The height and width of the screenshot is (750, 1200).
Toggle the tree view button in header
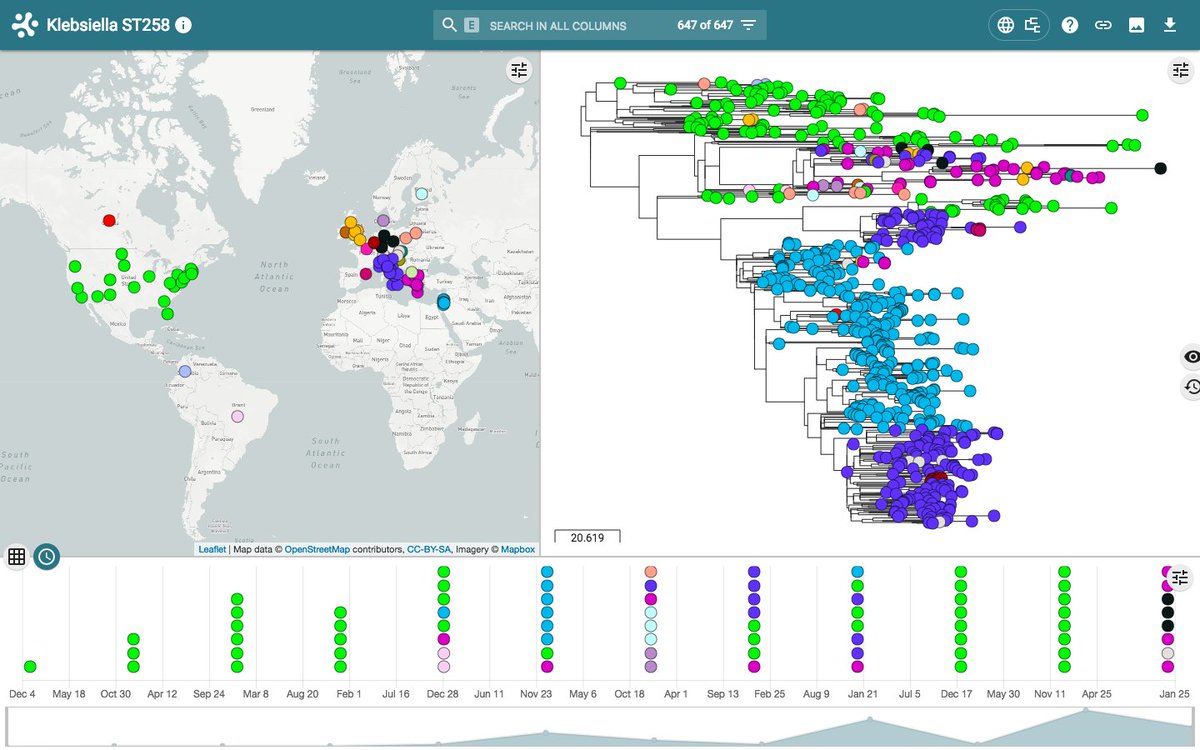click(1033, 25)
